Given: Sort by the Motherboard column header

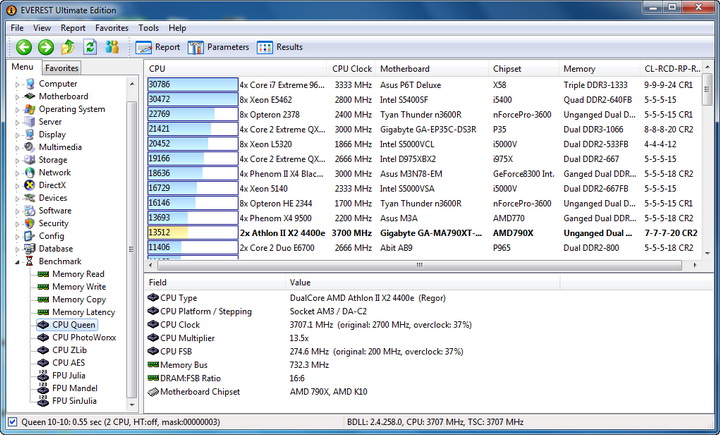Looking at the screenshot, I should pyautogui.click(x=432, y=68).
